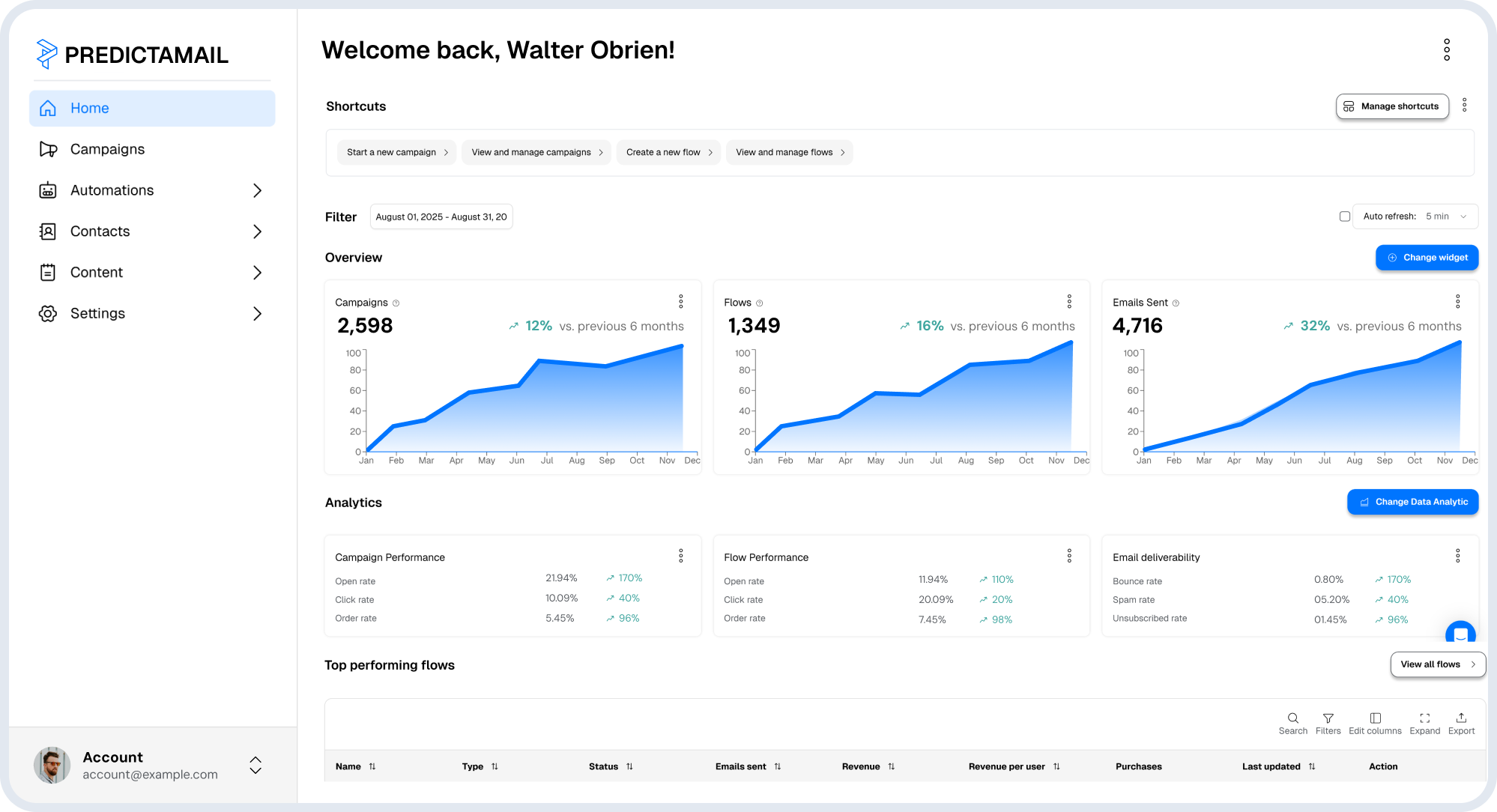Click the PredictaMail logo
The image size is (1497, 812).
click(132, 54)
